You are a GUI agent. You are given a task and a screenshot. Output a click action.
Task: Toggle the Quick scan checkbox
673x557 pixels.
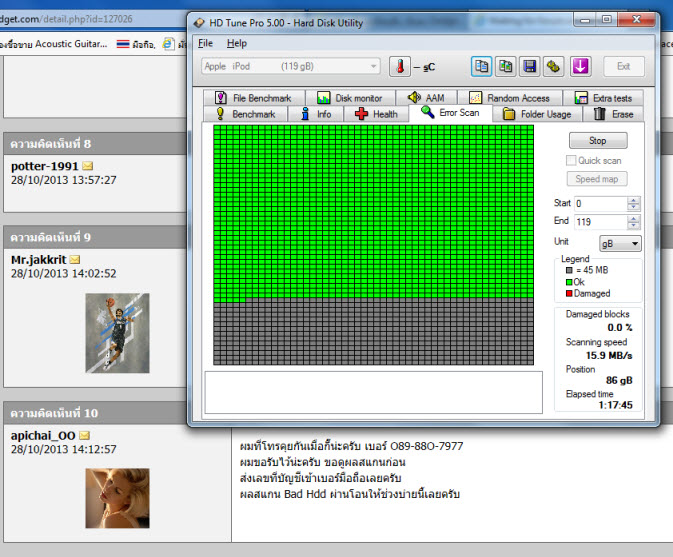click(571, 160)
